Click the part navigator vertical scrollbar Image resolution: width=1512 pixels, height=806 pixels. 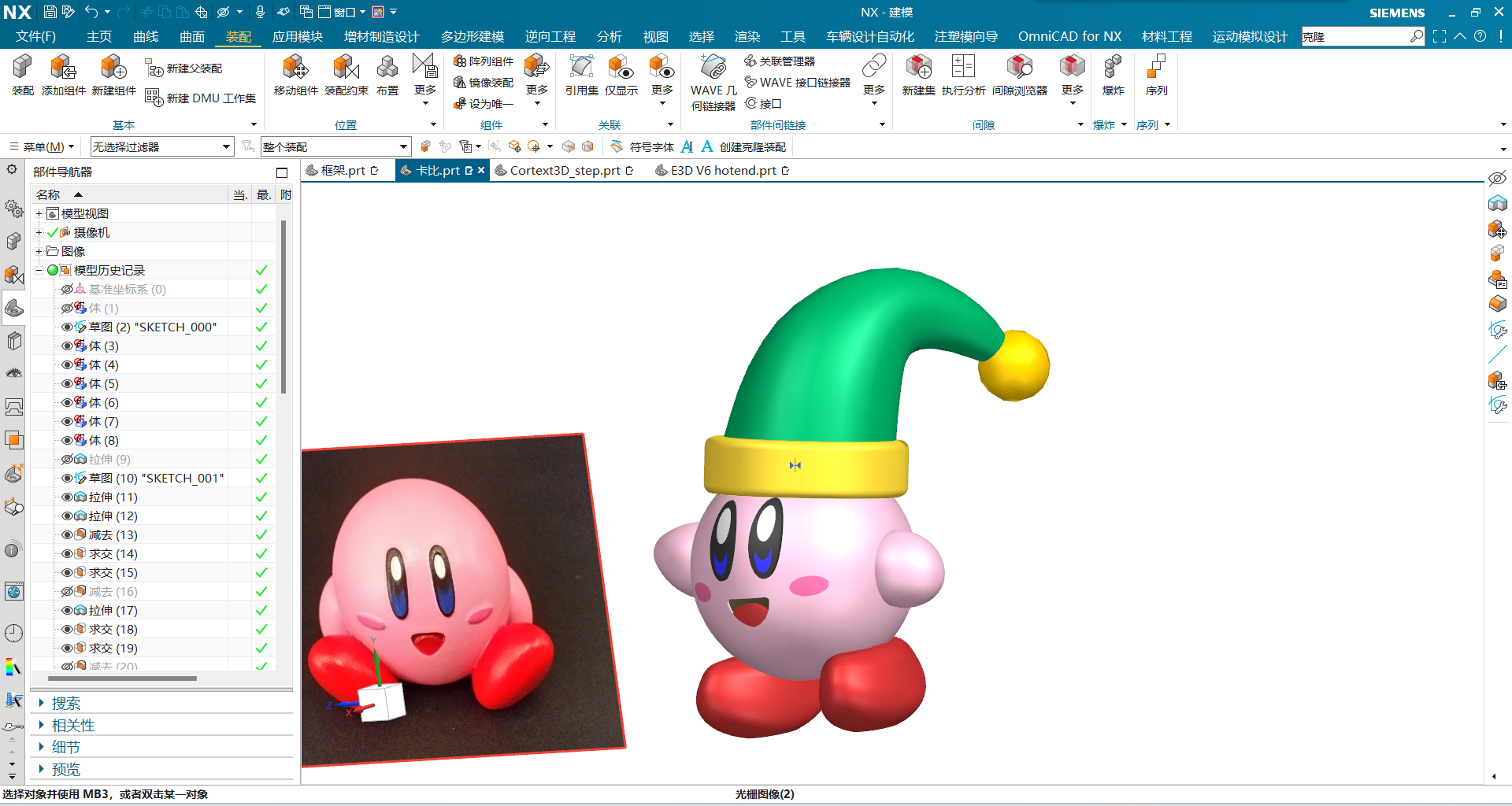283,307
